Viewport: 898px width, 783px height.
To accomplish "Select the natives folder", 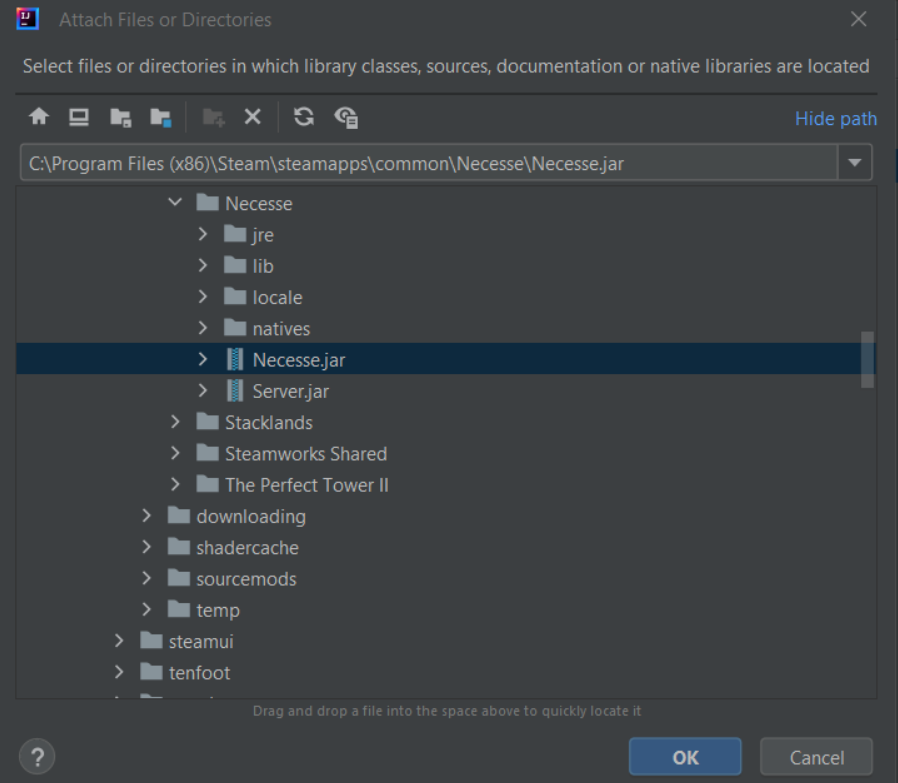I will tap(281, 329).
